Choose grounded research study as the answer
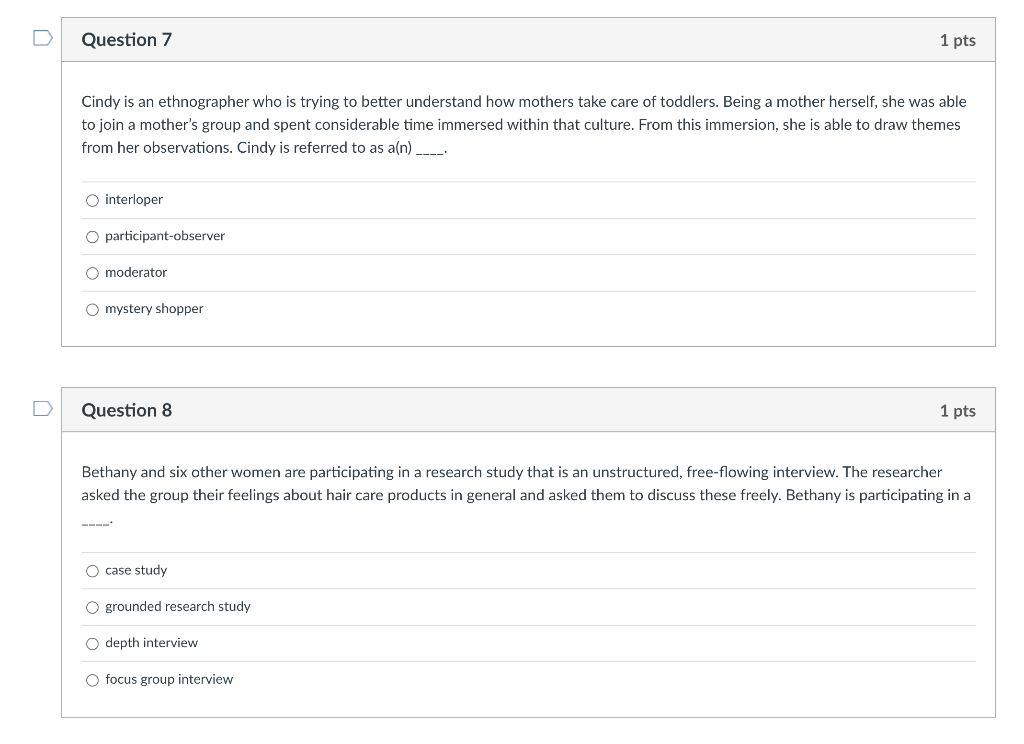This screenshot has height=744, width=1024. click(x=92, y=606)
